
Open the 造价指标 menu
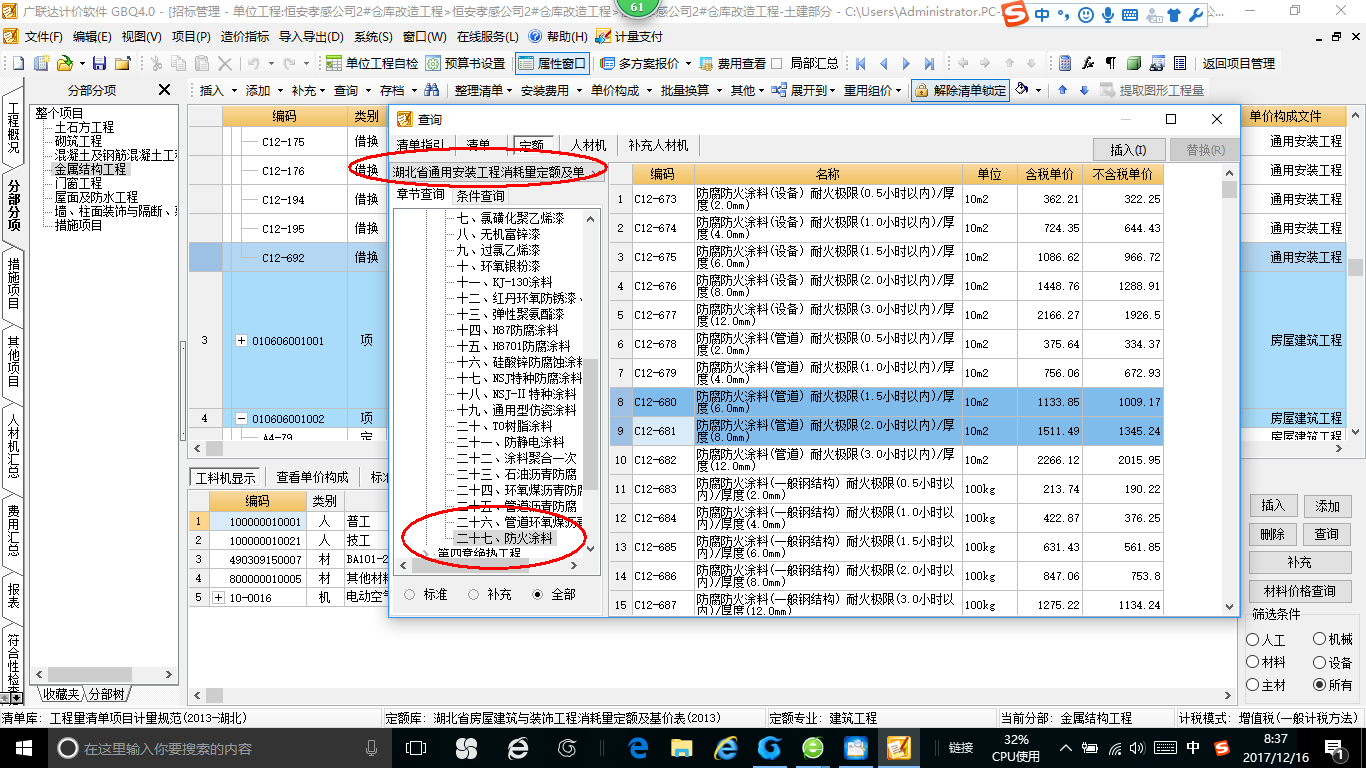(x=245, y=36)
